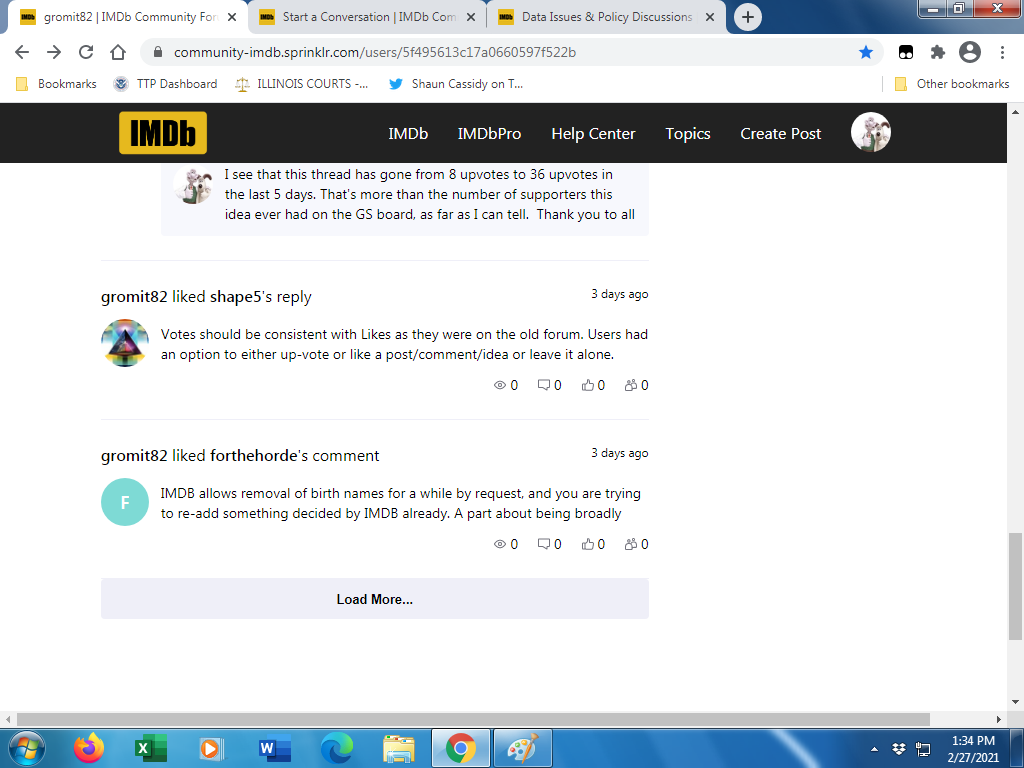Viewport: 1024px width, 768px height.
Task: Reload the page
Action: point(86,52)
